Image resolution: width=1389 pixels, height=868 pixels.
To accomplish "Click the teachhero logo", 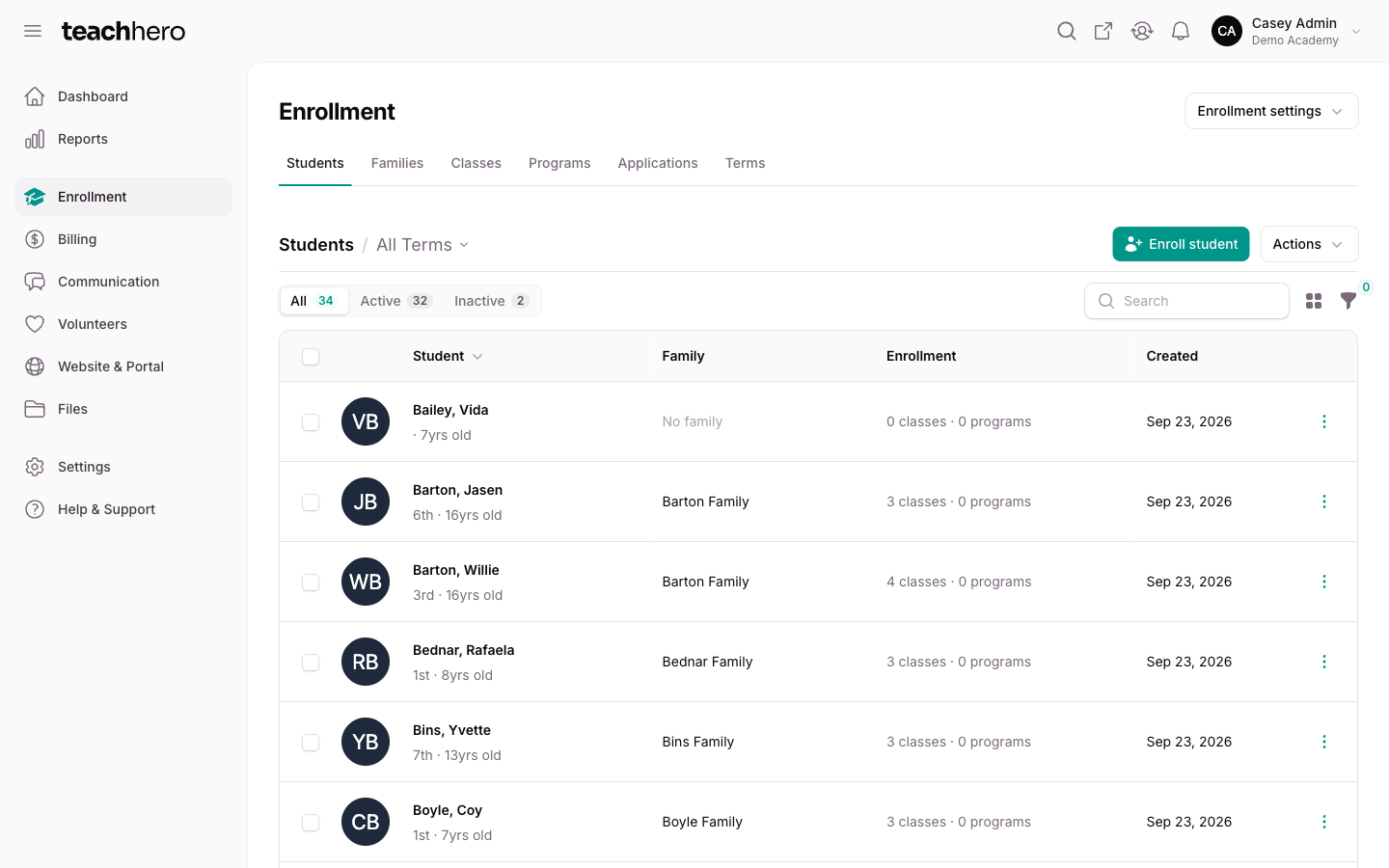I will click(123, 31).
